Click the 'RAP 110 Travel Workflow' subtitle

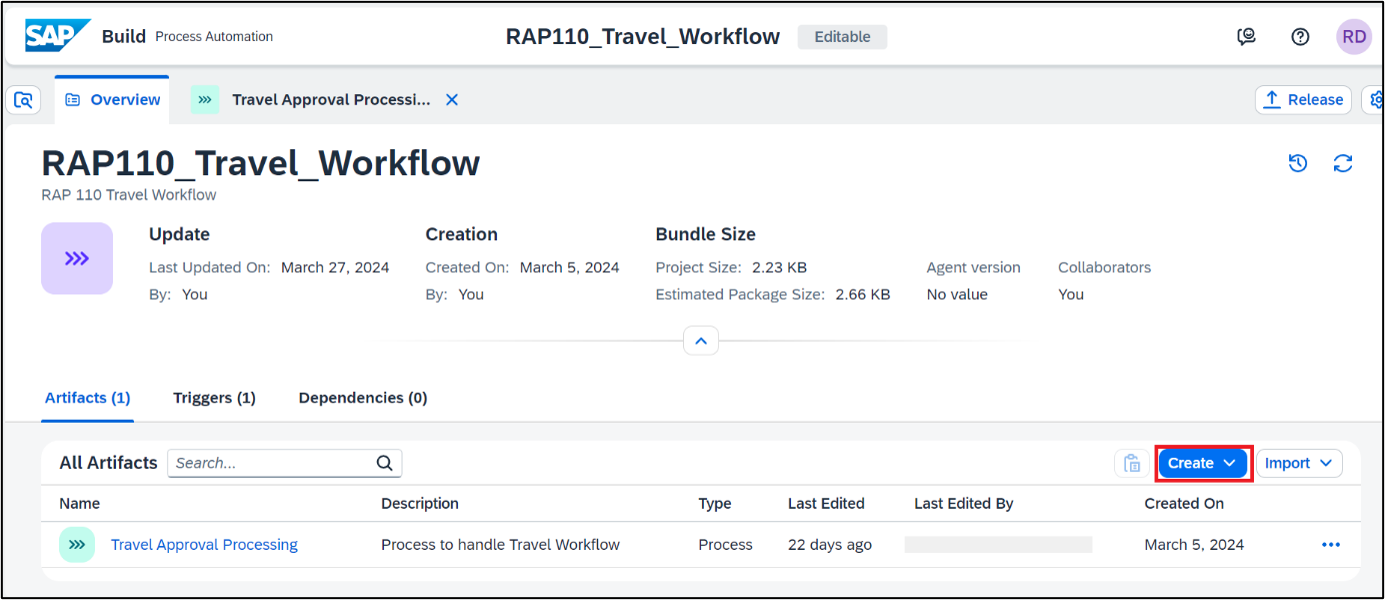pos(129,195)
